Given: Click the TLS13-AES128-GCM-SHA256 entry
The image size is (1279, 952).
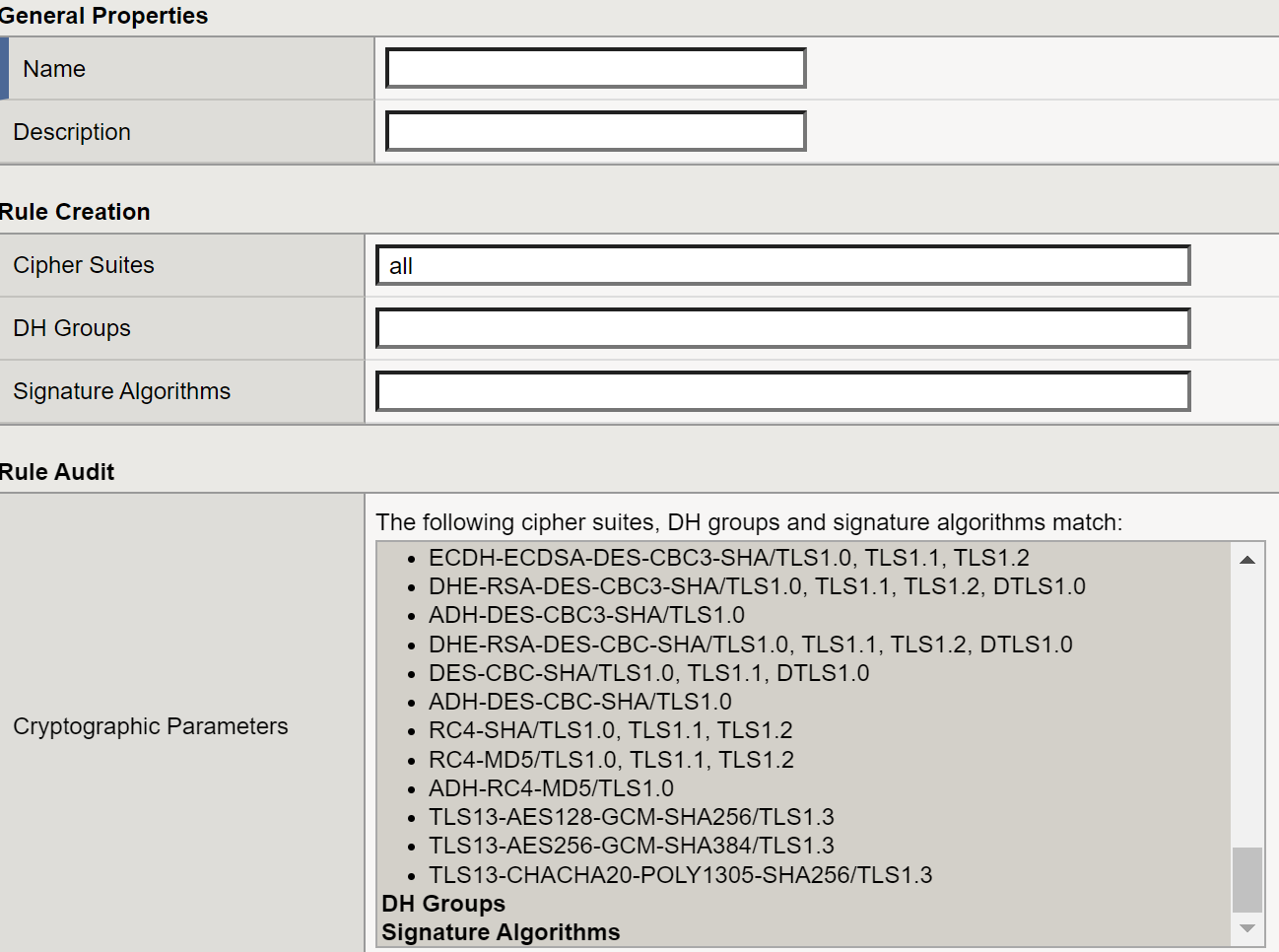Looking at the screenshot, I should [631, 817].
